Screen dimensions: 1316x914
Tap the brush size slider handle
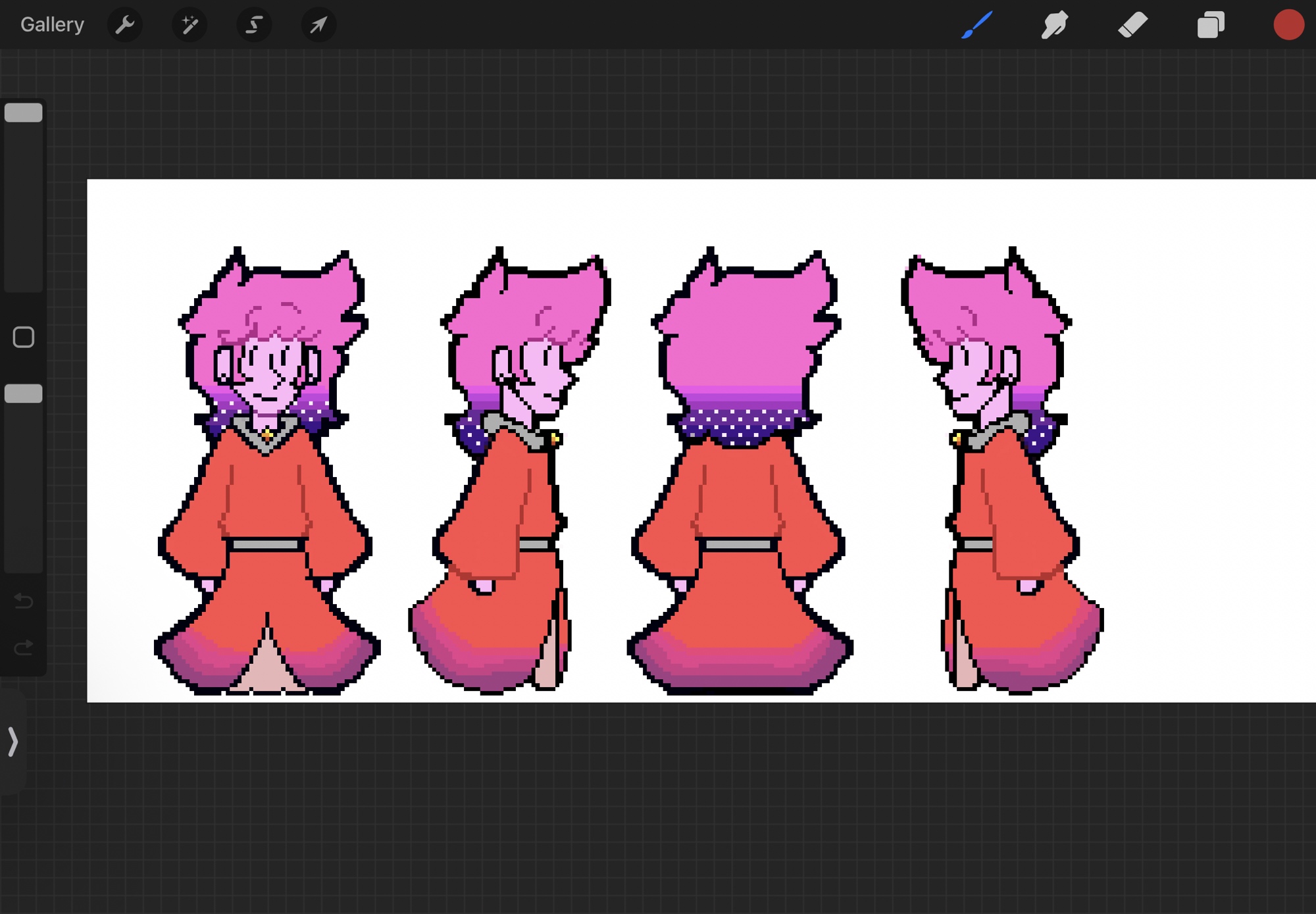coord(24,113)
